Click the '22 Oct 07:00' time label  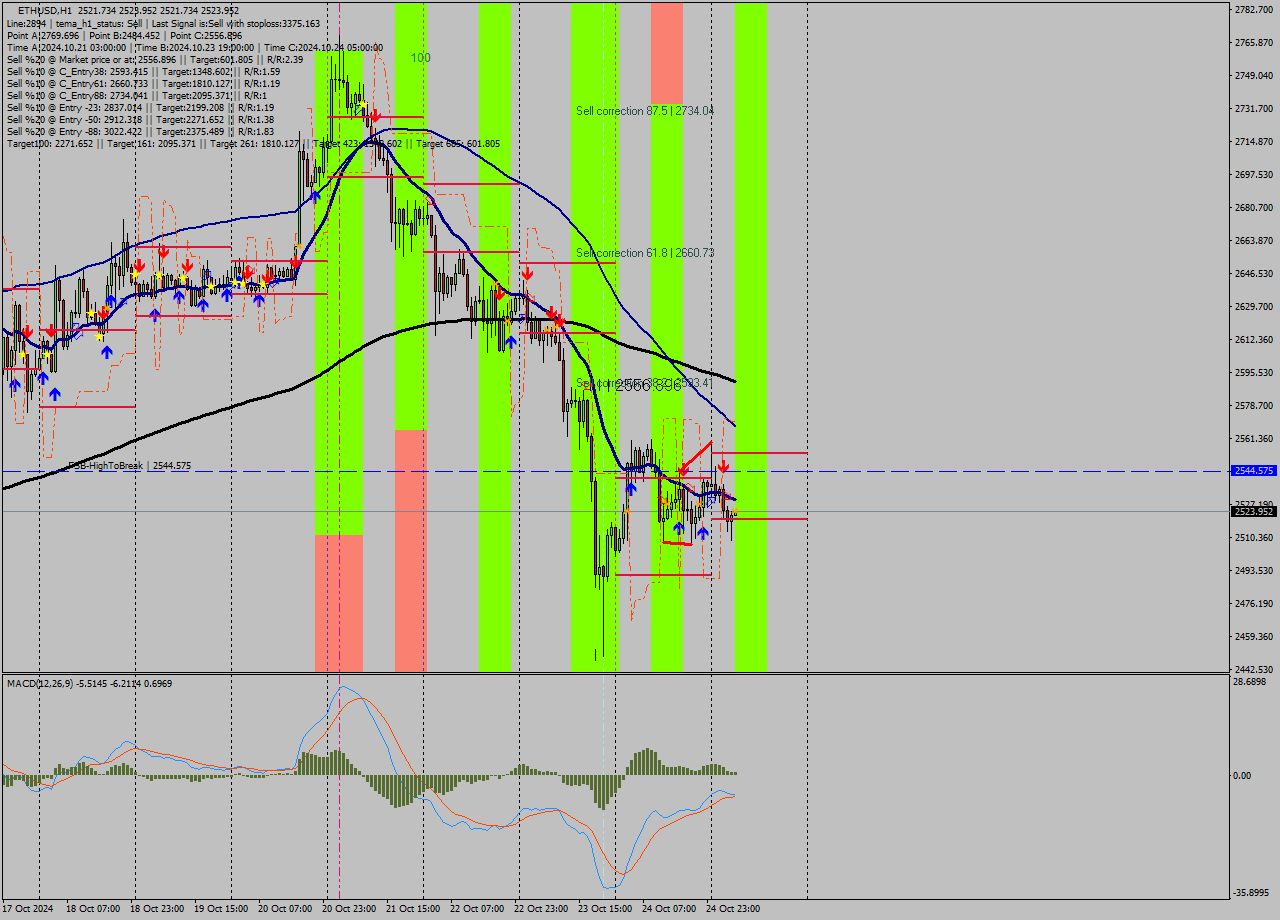(x=479, y=909)
